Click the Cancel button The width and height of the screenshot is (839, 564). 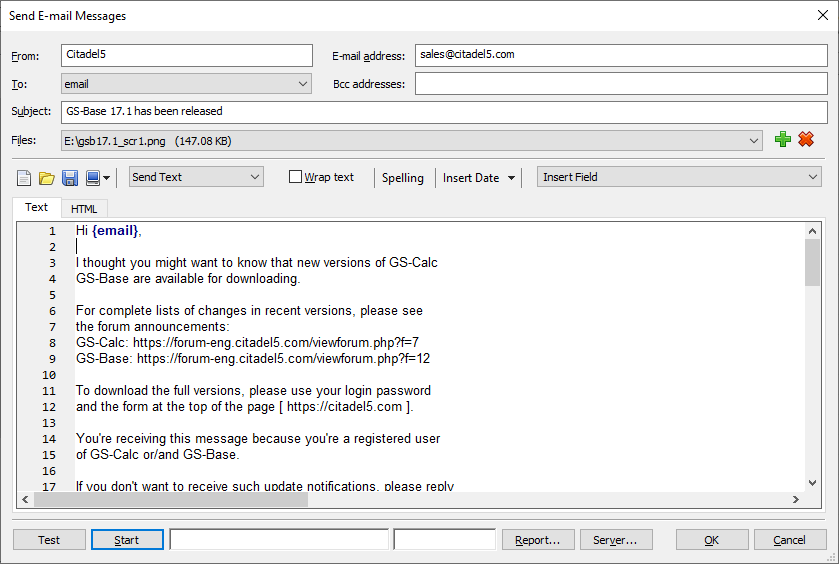point(790,540)
